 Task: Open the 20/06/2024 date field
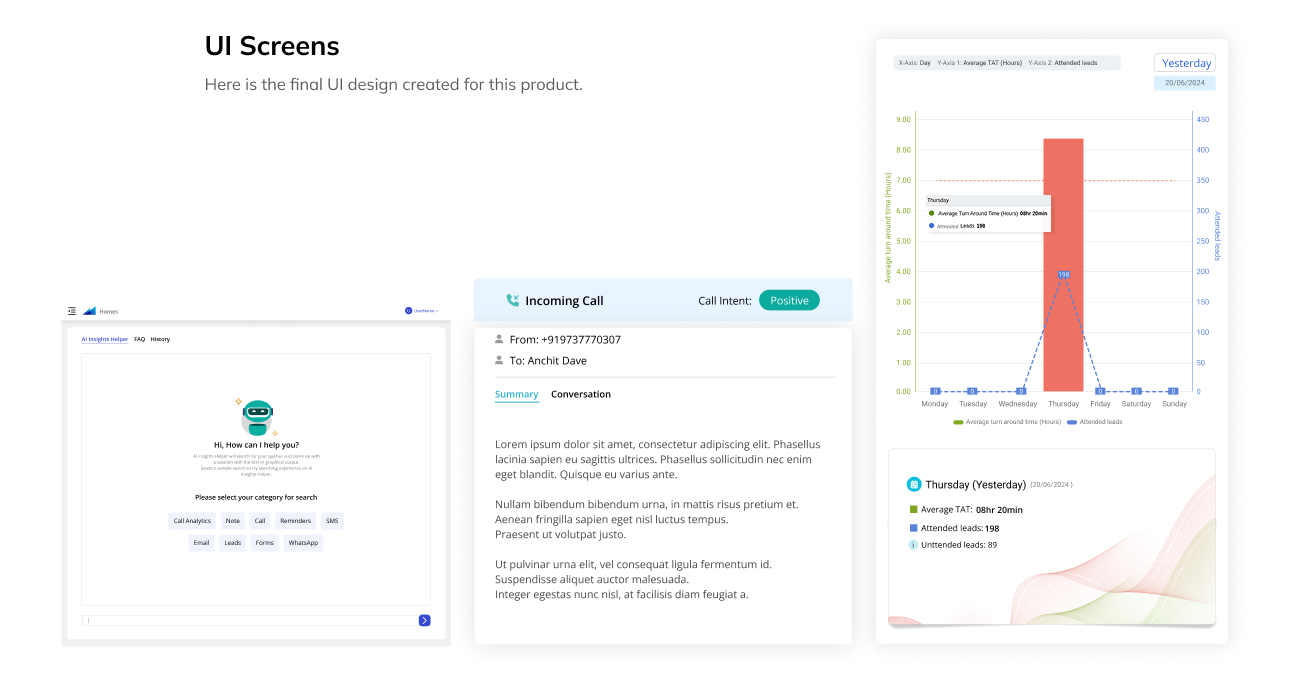(x=1185, y=83)
